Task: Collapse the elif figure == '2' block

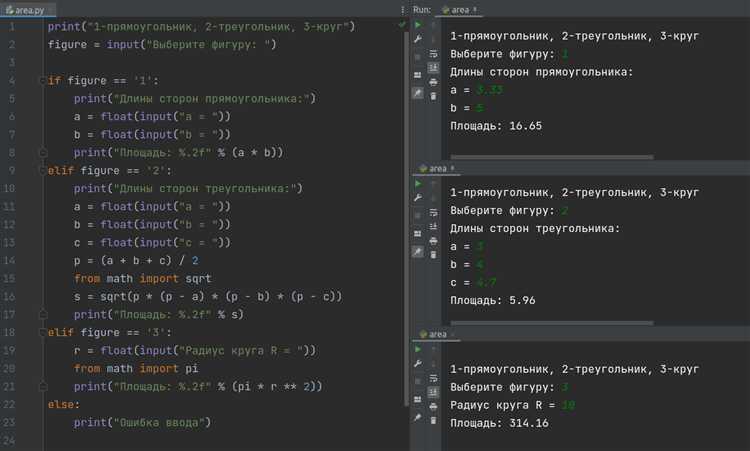Action: (43, 170)
